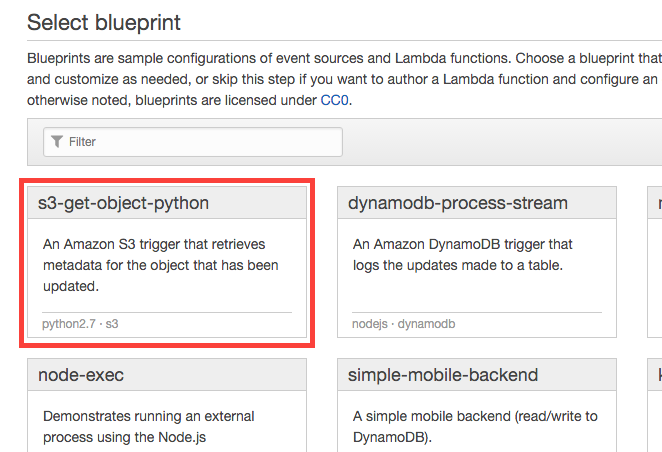Select the simple-mobile-backend blueprint title
This screenshot has height=452, width=662.
(443, 375)
